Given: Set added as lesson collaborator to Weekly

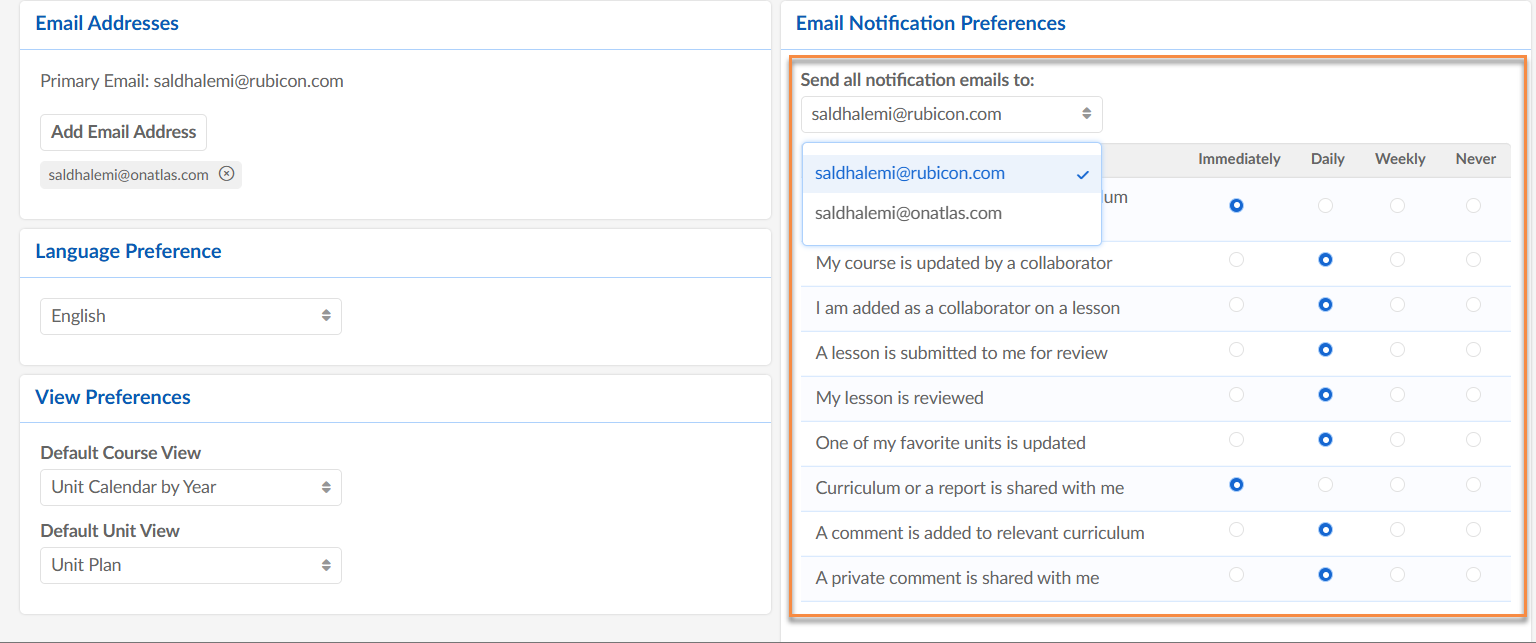Looking at the screenshot, I should 1397,305.
